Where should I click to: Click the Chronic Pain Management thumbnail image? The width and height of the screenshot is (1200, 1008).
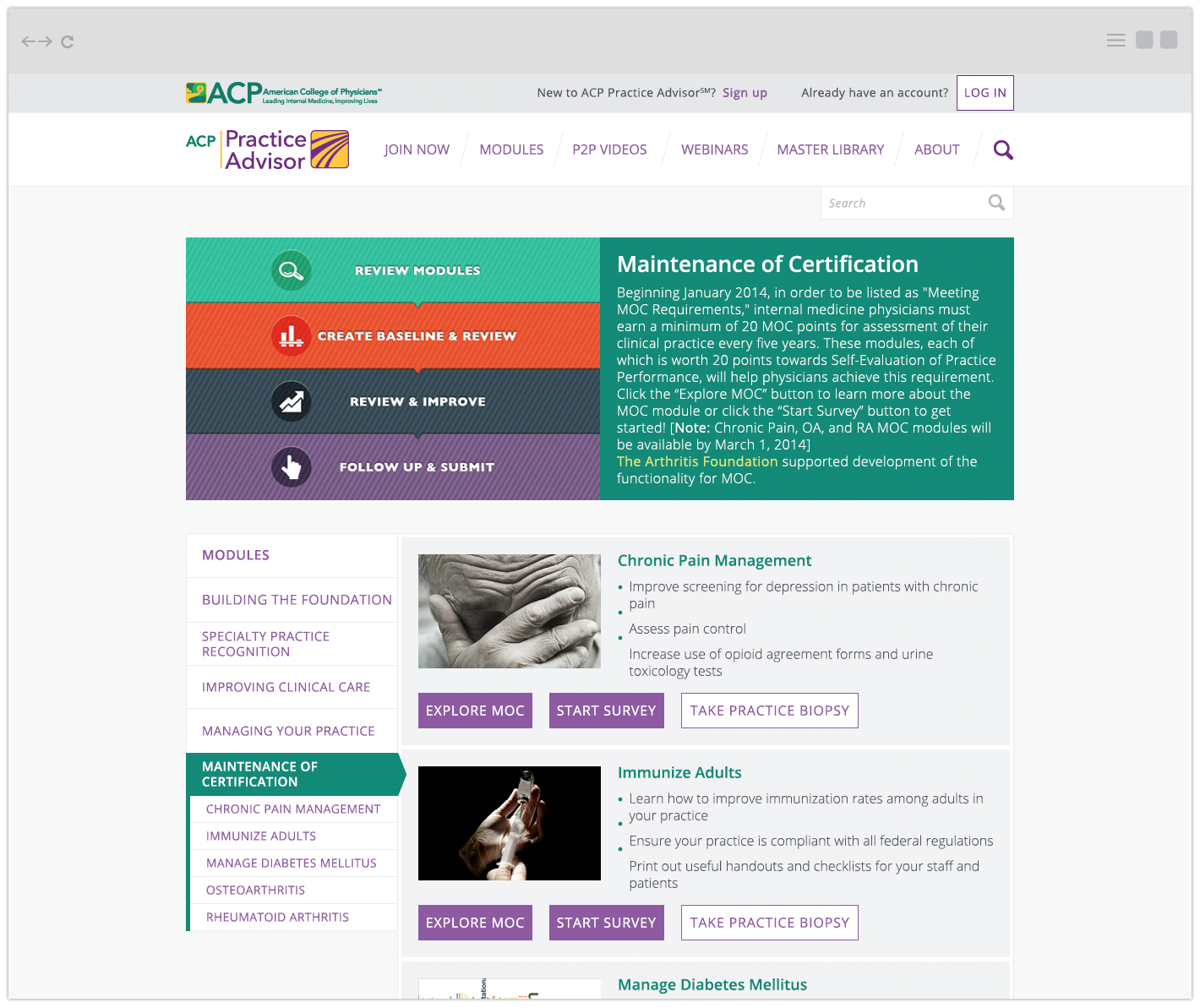(x=510, y=611)
